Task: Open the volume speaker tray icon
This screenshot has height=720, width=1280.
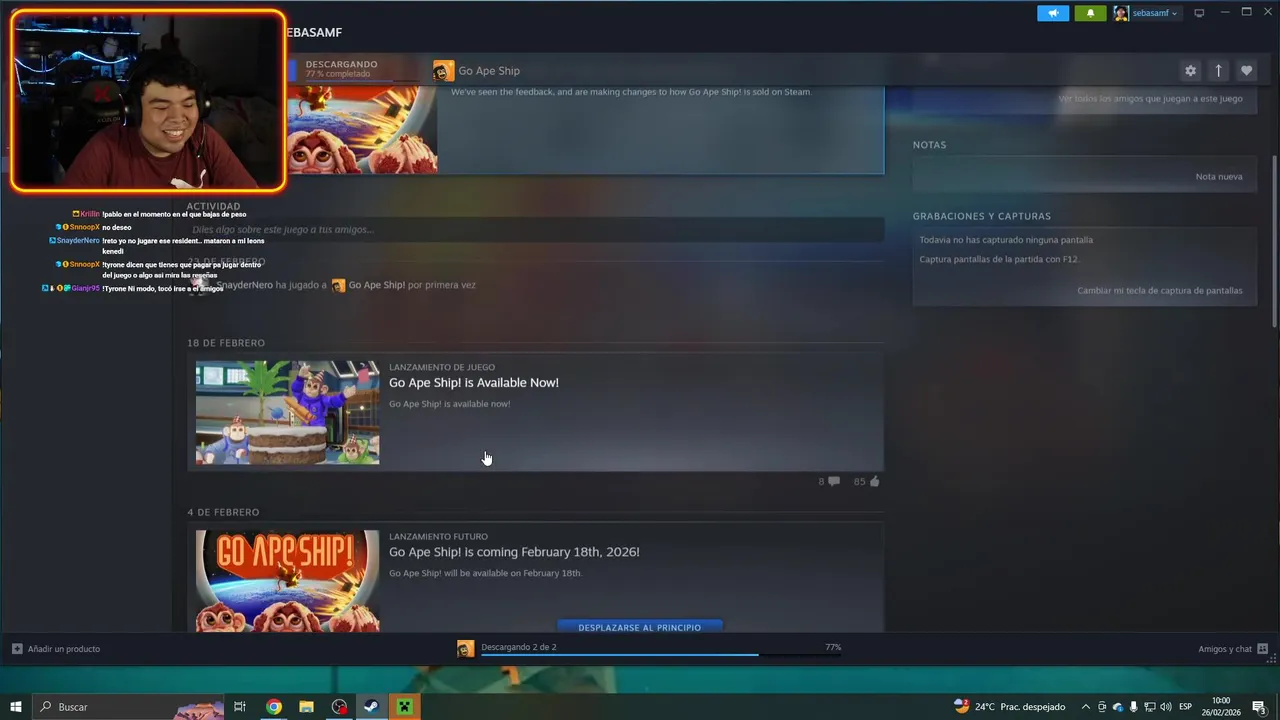Action: 1165,707
